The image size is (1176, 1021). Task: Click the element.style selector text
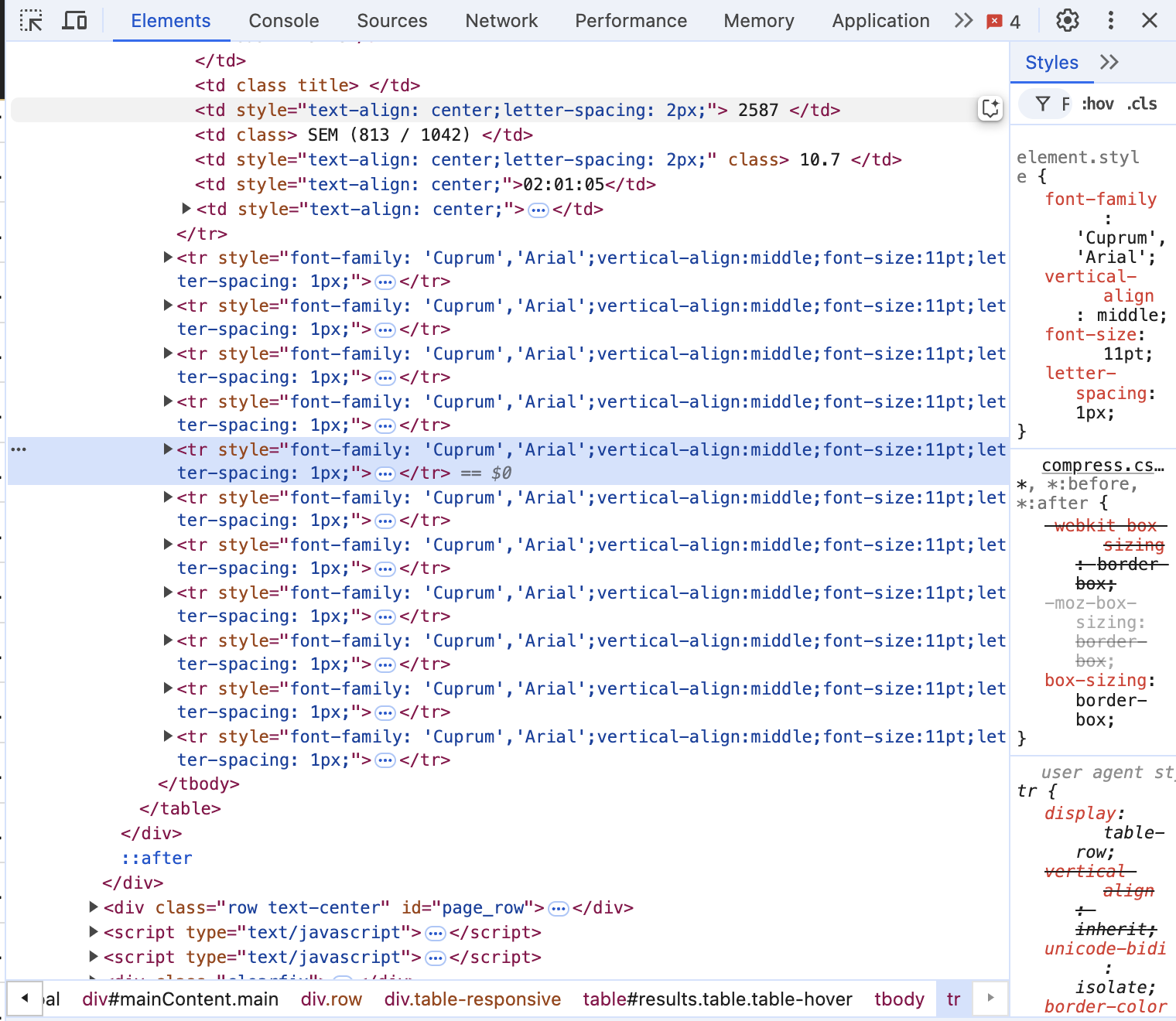[1077, 167]
